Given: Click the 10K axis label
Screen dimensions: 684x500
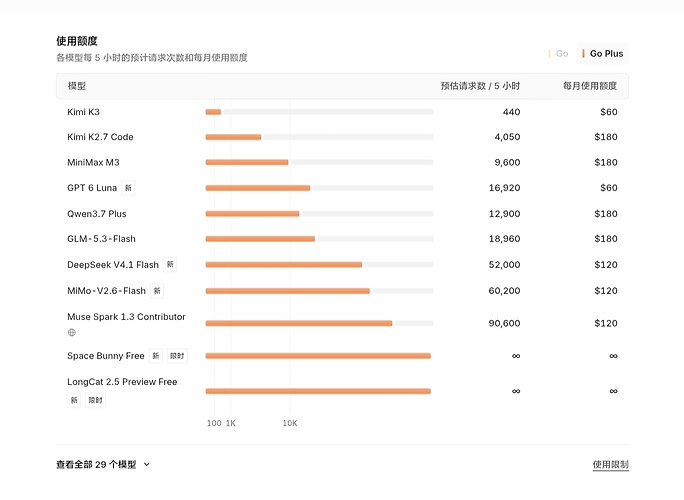Looking at the screenshot, I should point(290,423).
